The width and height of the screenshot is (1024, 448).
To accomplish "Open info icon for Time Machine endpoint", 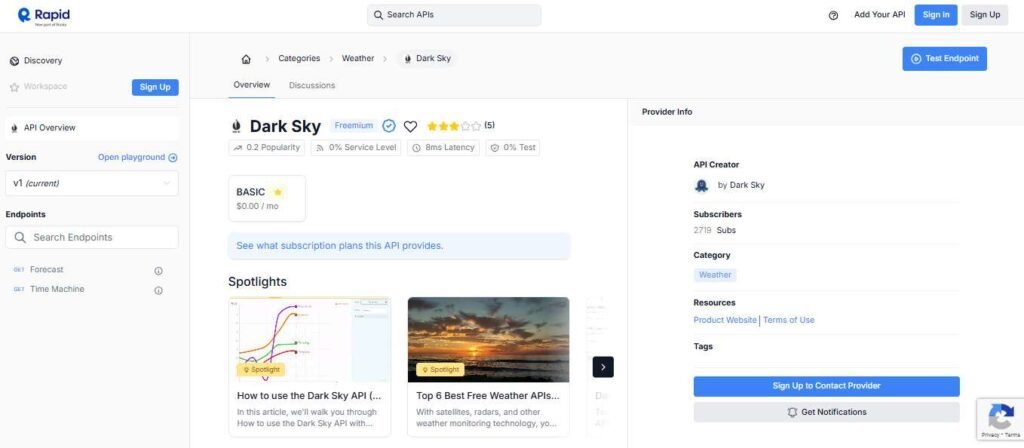I will [158, 291].
